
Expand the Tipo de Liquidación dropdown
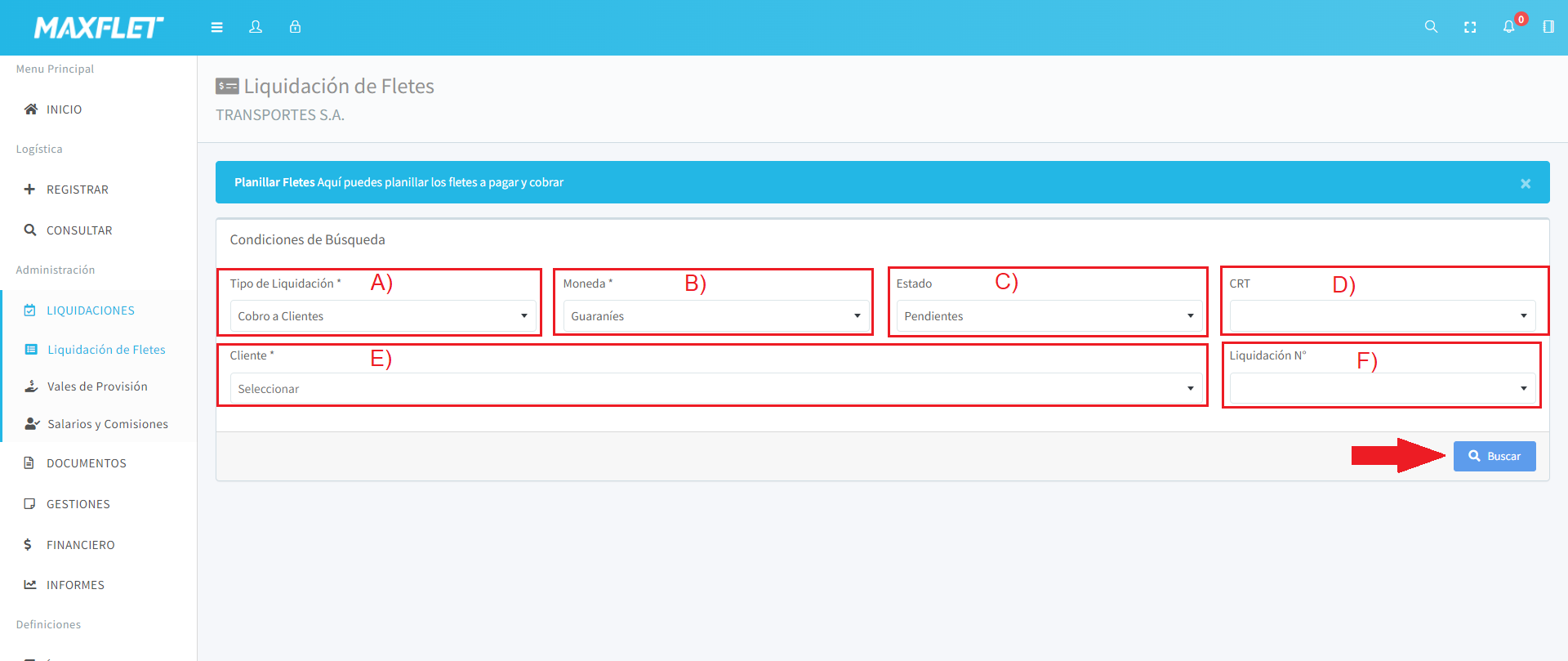click(382, 316)
